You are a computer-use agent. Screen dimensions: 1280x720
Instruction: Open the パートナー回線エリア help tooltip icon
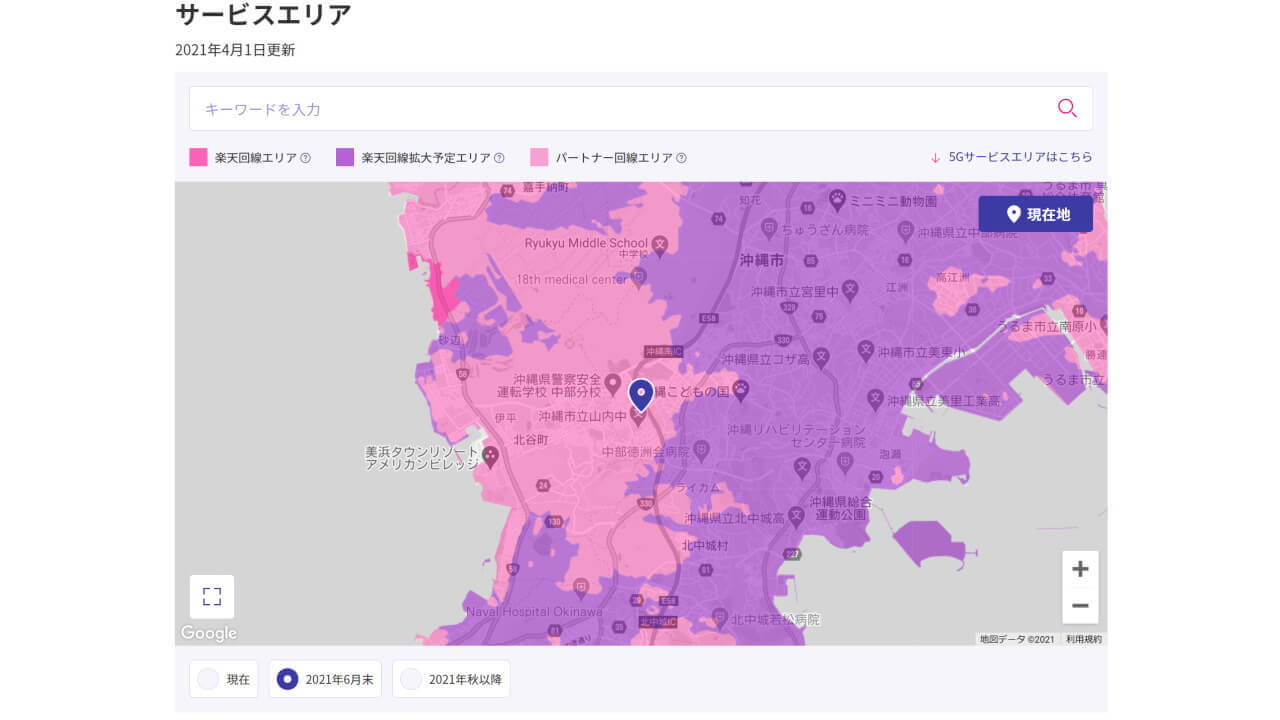(x=681, y=157)
